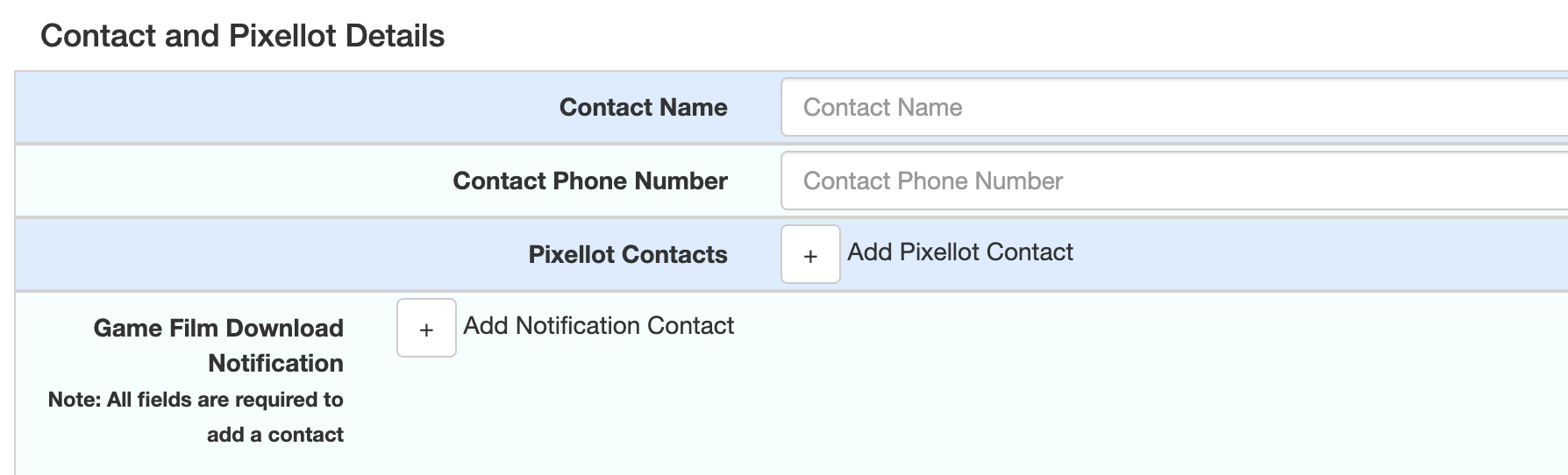Focus the Contact Name input field
This screenshot has height=475, width=1568.
click(1174, 107)
